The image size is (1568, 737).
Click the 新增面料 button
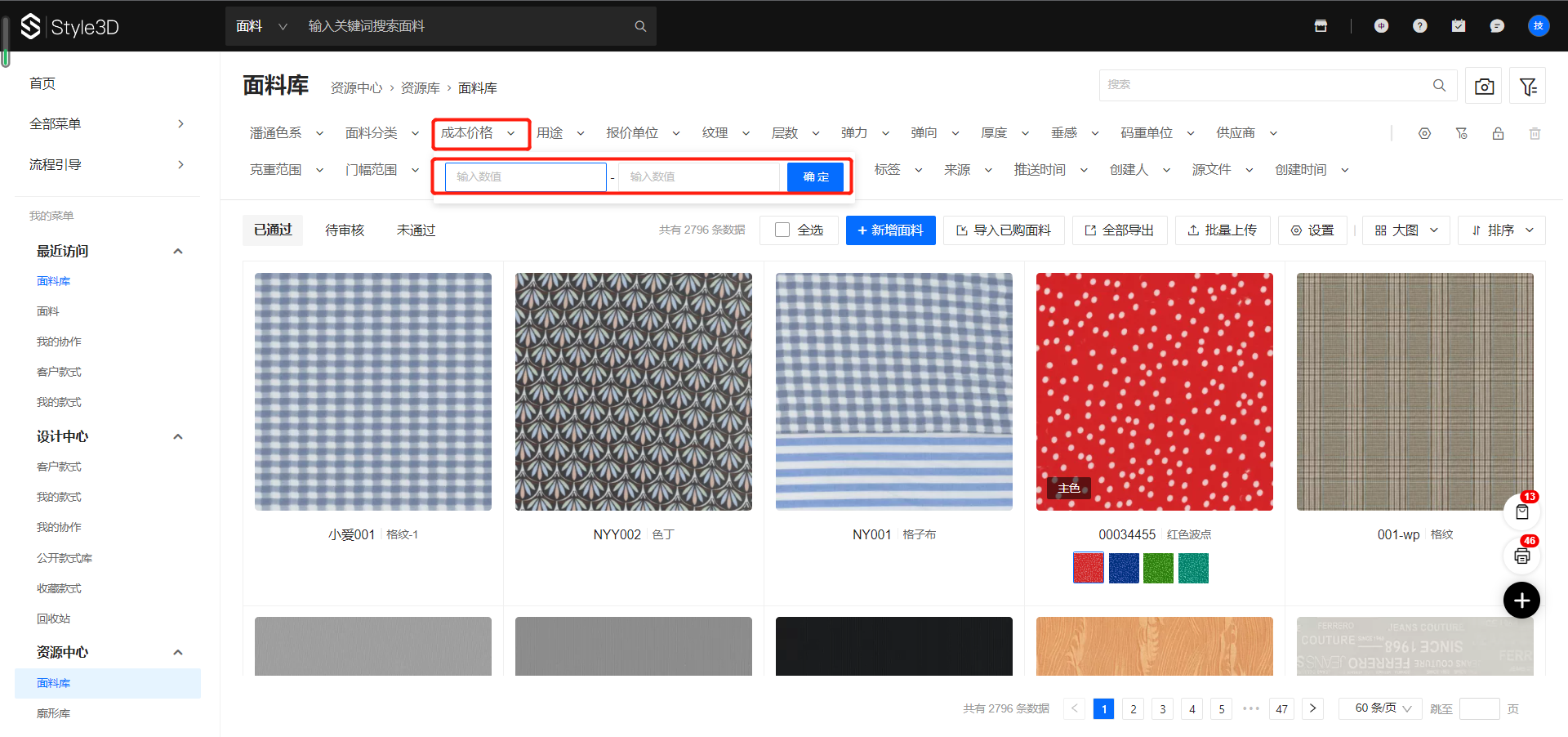[x=891, y=230]
